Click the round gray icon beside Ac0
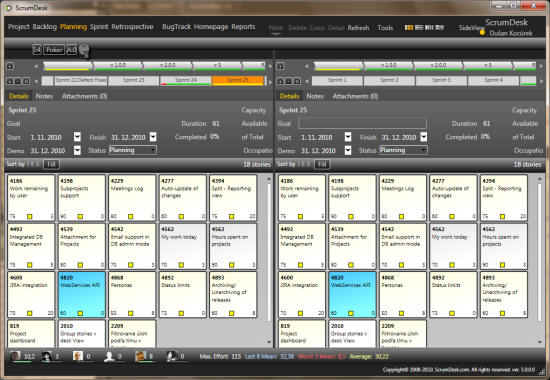The width and height of the screenshot is (550, 380). click(x=84, y=51)
